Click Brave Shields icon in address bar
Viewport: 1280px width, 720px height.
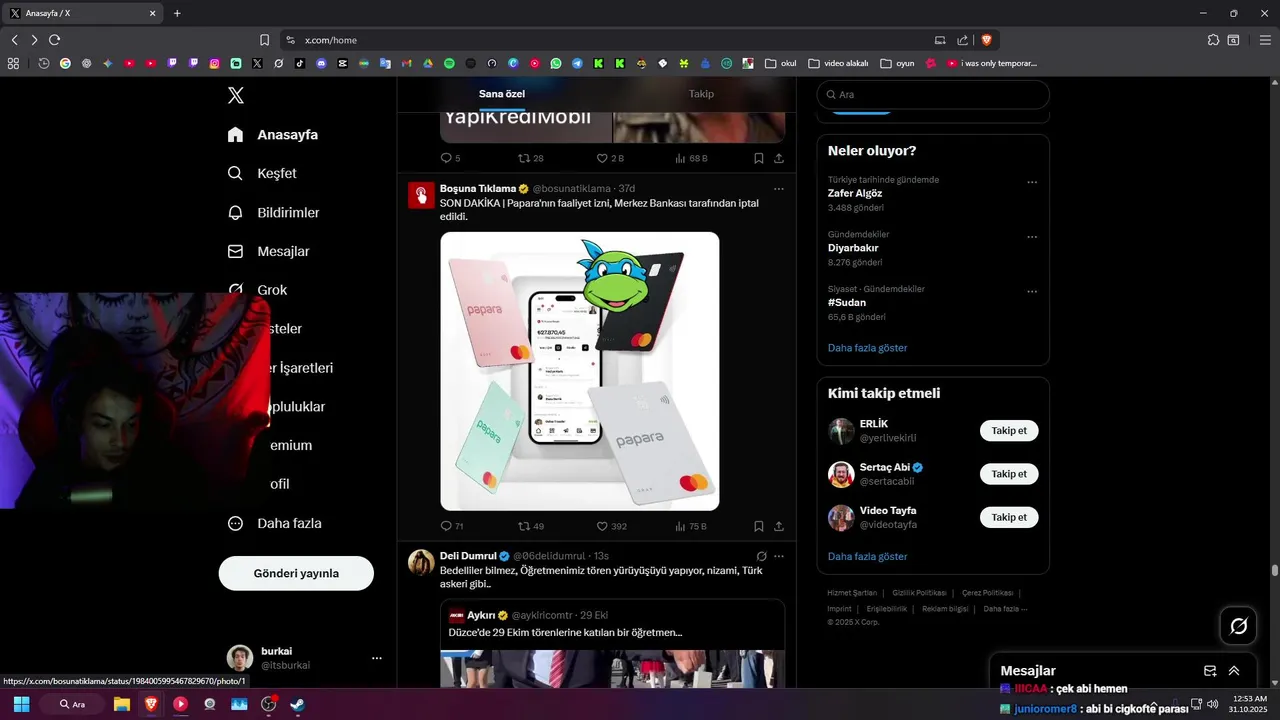click(x=986, y=40)
